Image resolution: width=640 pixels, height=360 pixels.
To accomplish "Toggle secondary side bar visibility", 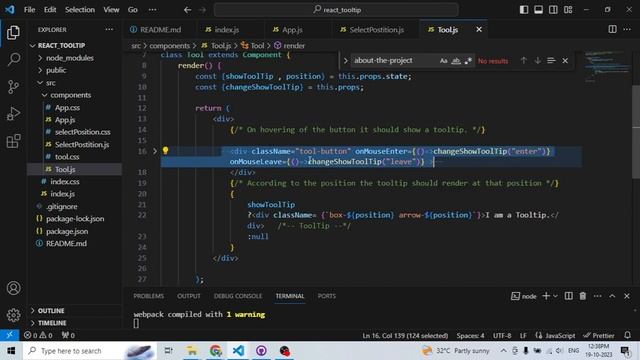I will [x=553, y=10].
